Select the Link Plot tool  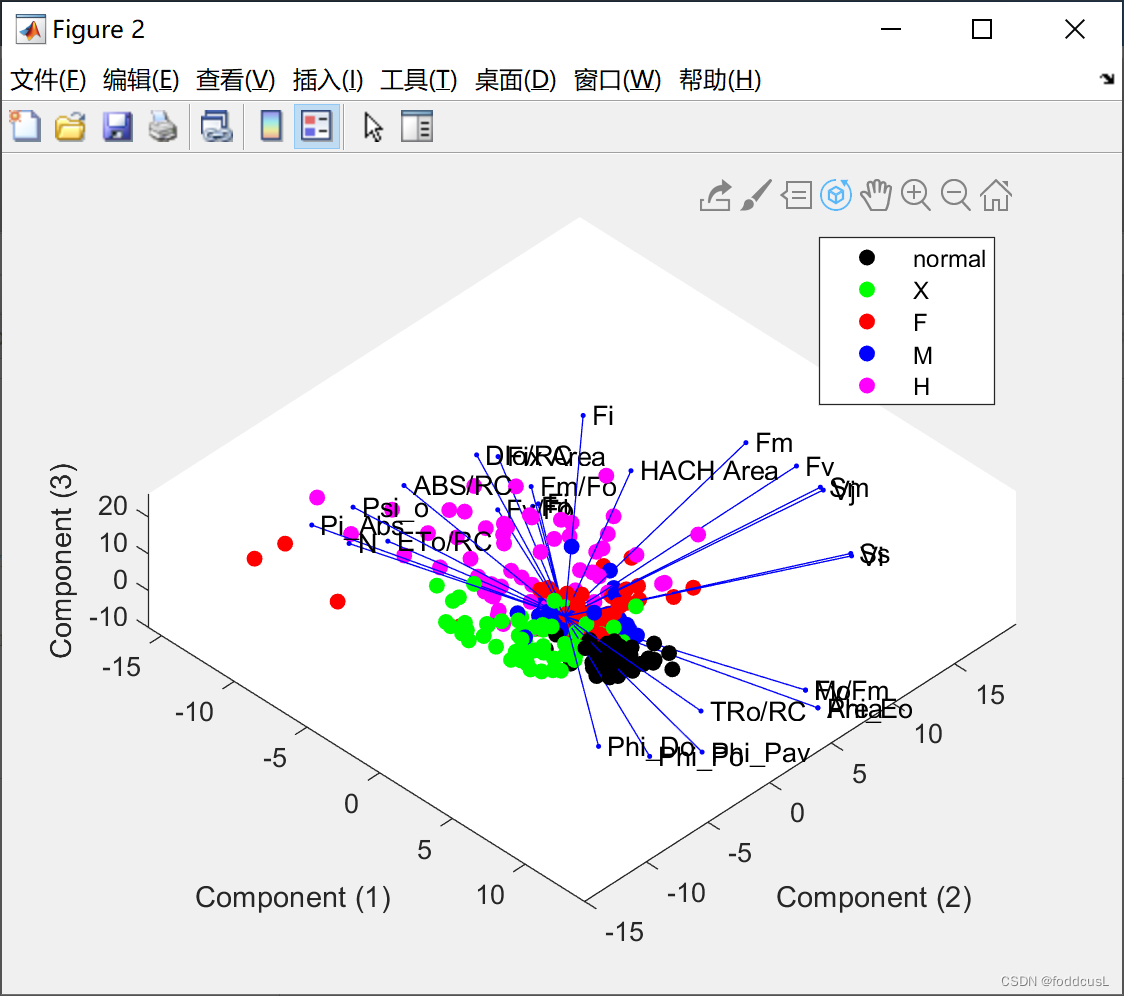pos(215,126)
